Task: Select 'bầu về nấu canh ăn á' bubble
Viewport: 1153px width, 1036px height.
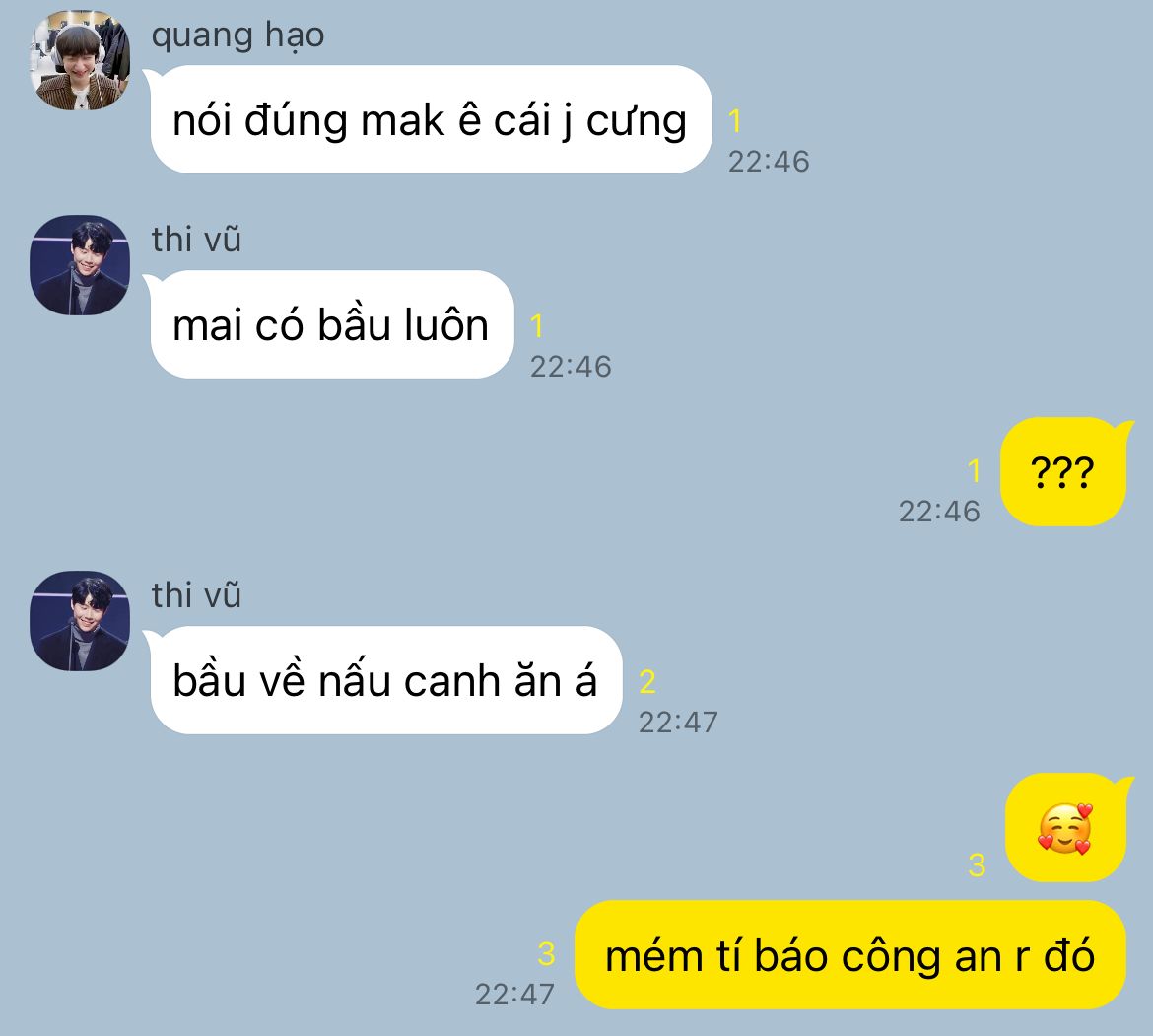Action: coord(385,680)
